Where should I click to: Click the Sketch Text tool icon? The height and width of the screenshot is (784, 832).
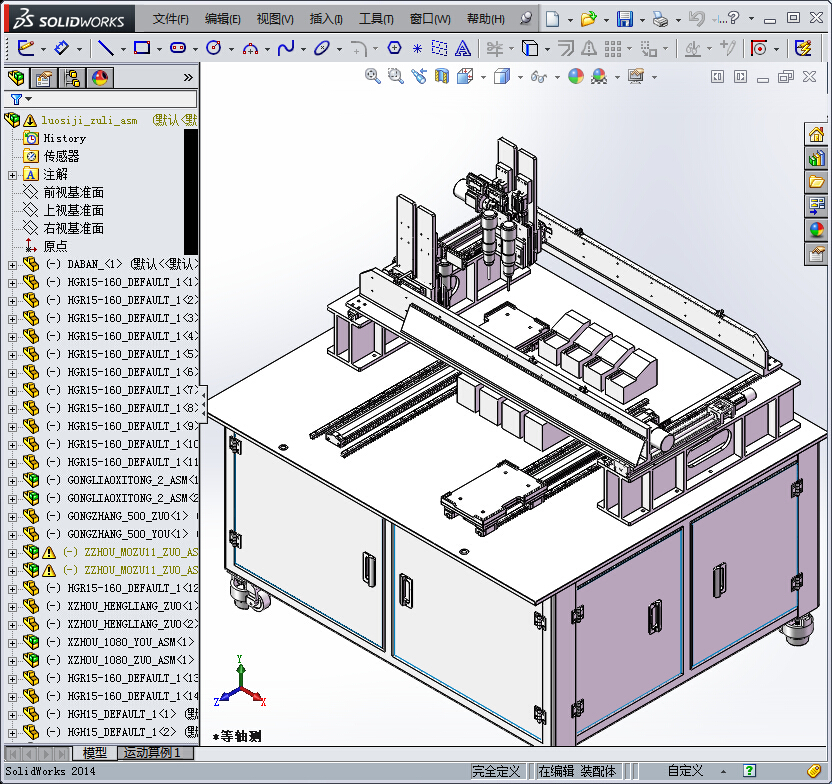(x=463, y=48)
